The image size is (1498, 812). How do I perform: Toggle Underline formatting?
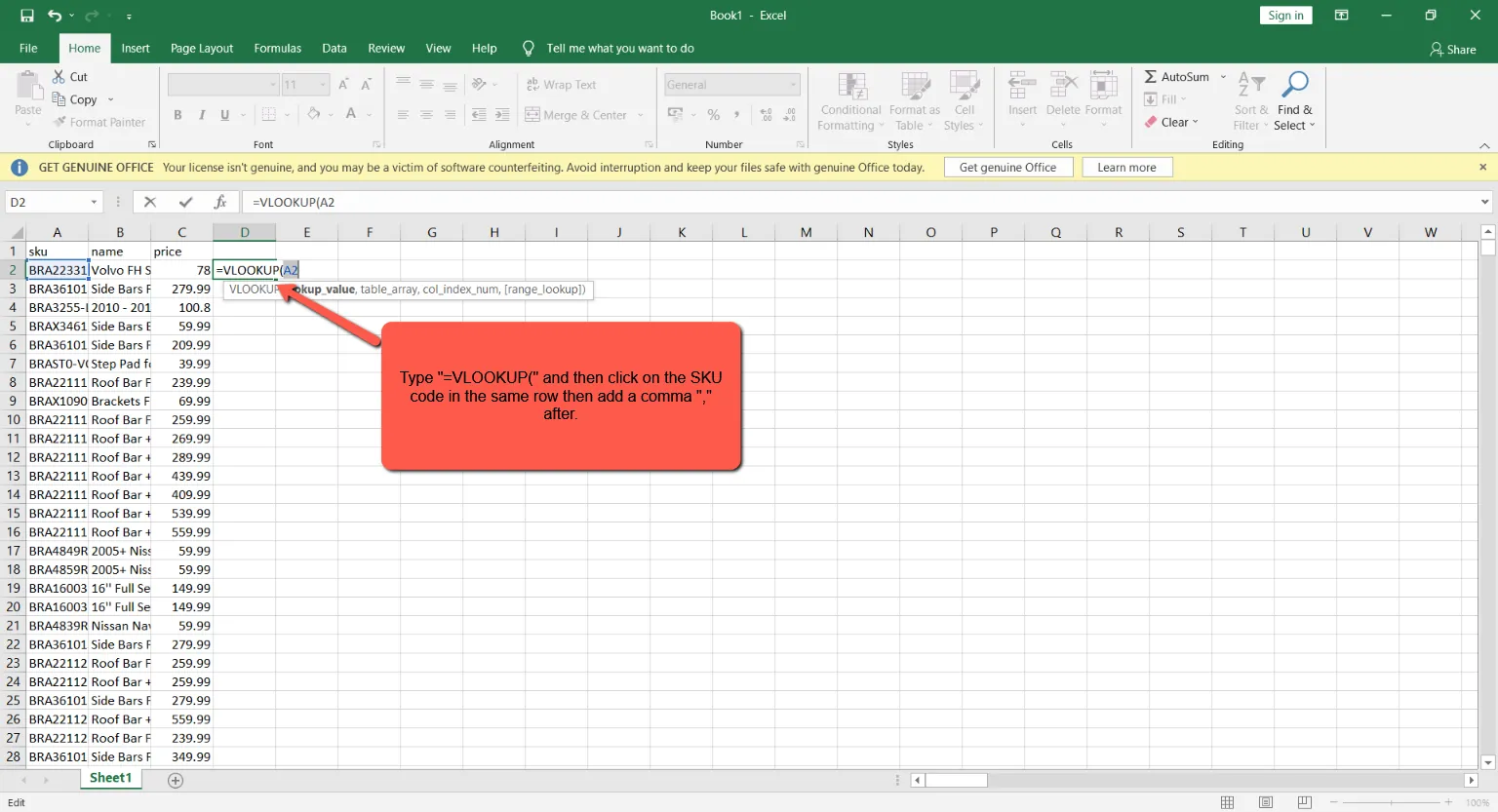click(x=225, y=115)
